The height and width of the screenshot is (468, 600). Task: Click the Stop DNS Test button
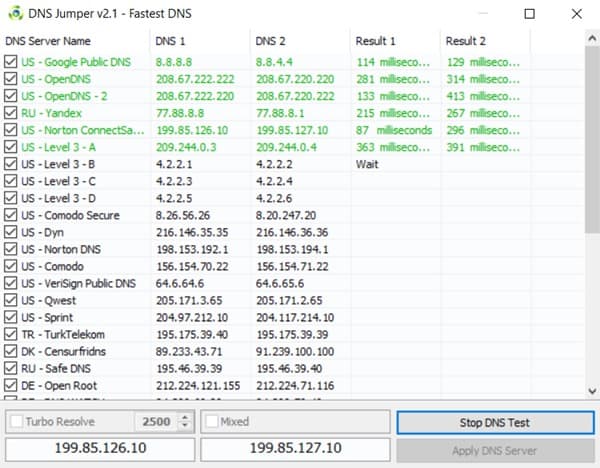click(x=495, y=422)
